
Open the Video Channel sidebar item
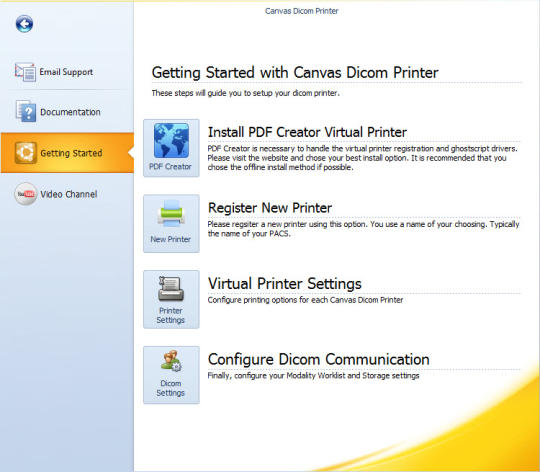point(56,194)
